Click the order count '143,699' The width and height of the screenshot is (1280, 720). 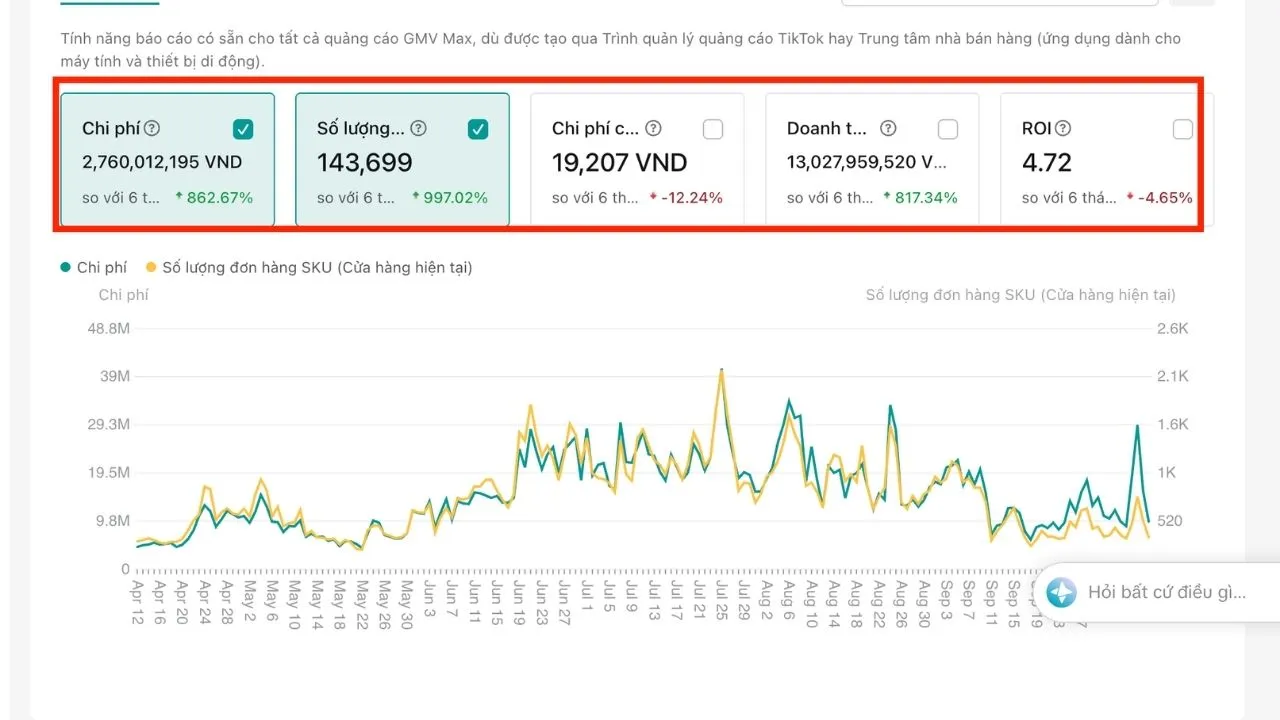[365, 162]
